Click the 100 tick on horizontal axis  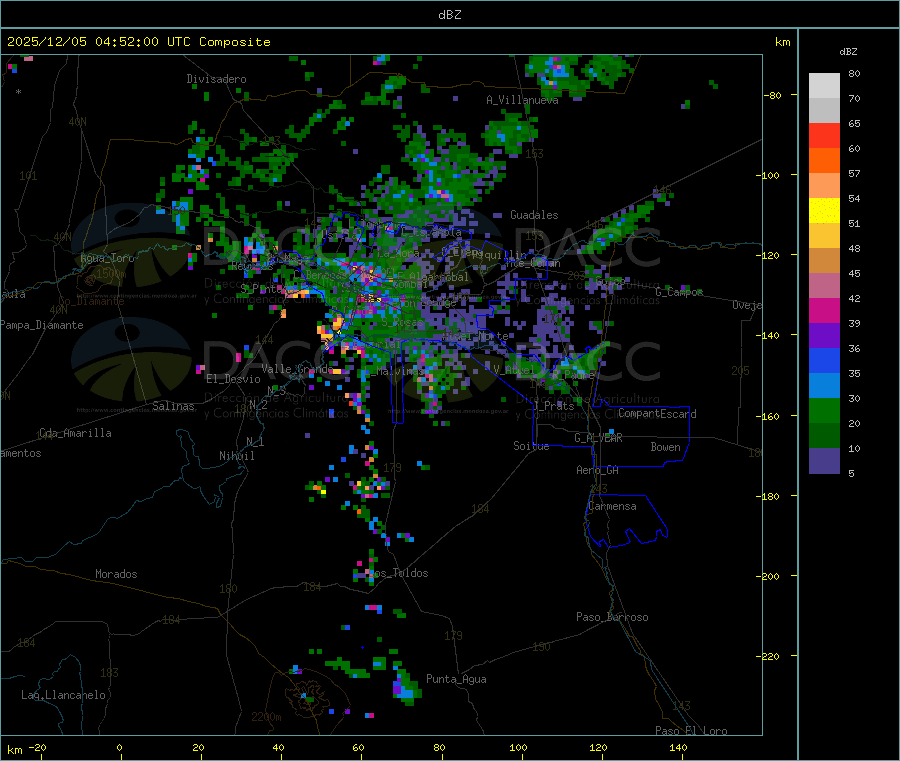click(518, 748)
